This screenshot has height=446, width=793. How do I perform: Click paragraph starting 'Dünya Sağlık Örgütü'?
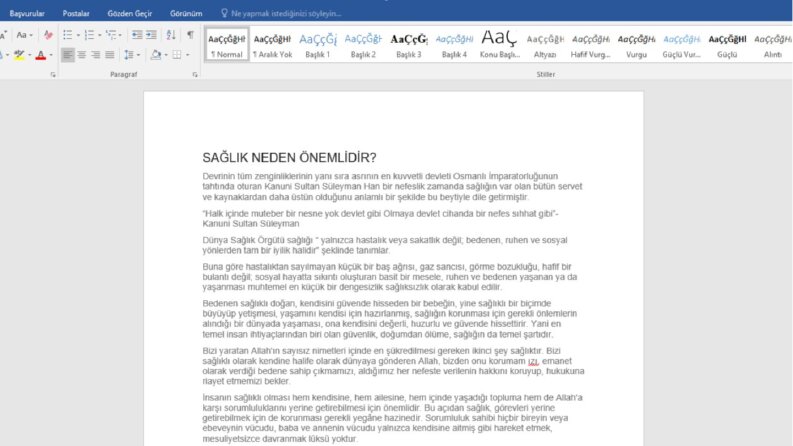(385, 245)
